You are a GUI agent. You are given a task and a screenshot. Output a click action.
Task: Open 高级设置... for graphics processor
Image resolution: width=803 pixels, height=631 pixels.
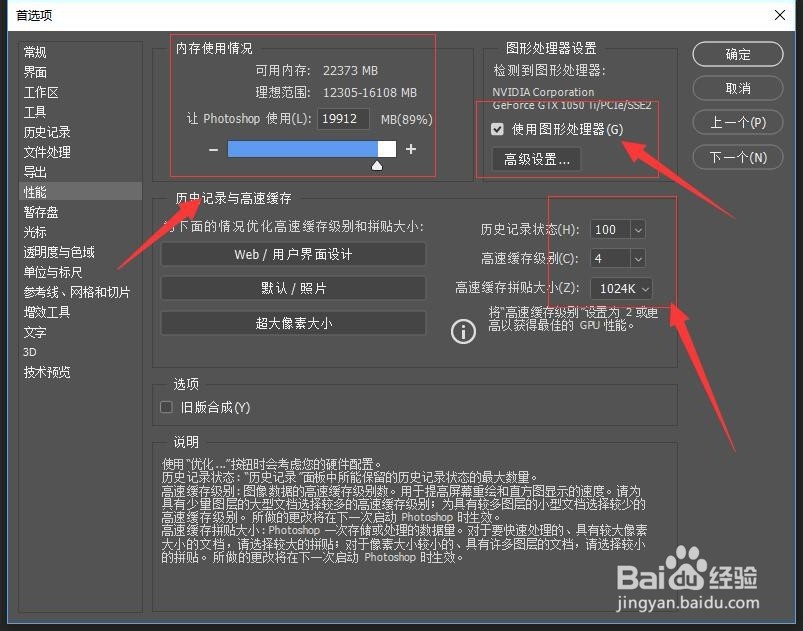tap(536, 159)
